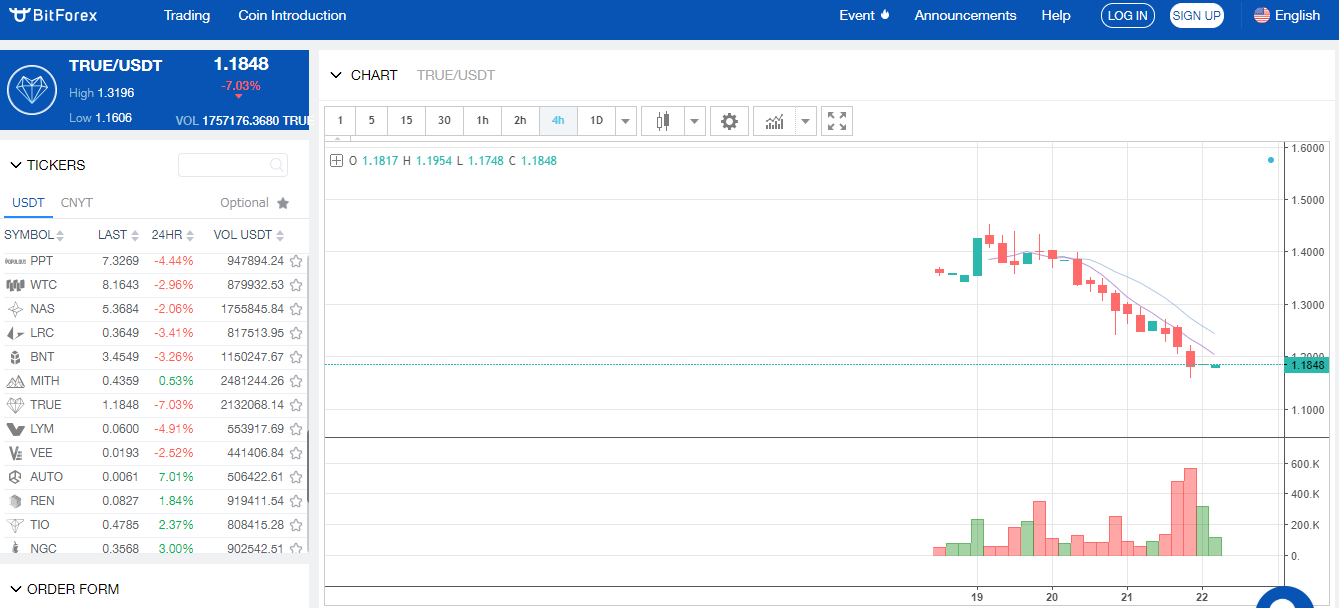Toggle favorite star for MITH
Image resolution: width=1339 pixels, height=608 pixels.
[296, 381]
